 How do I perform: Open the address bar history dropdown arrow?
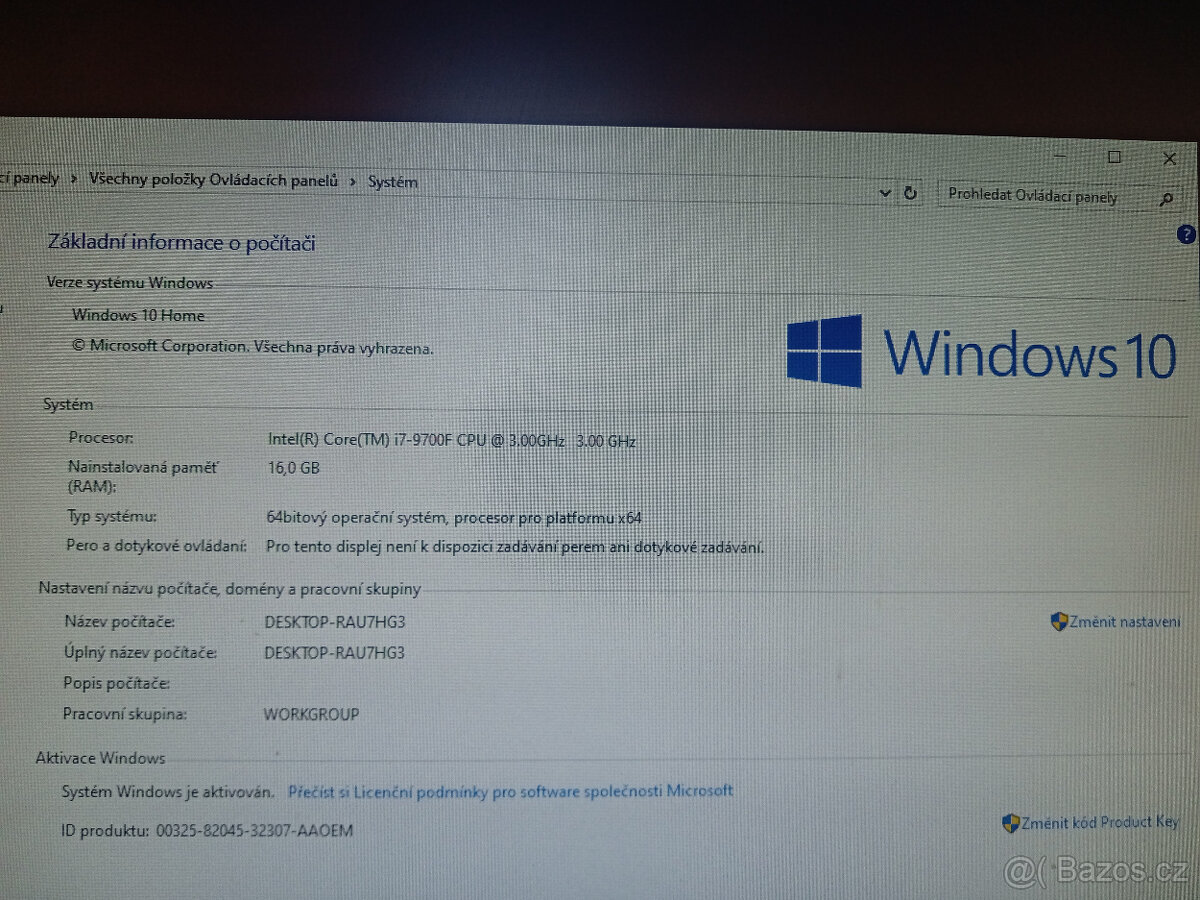884,193
